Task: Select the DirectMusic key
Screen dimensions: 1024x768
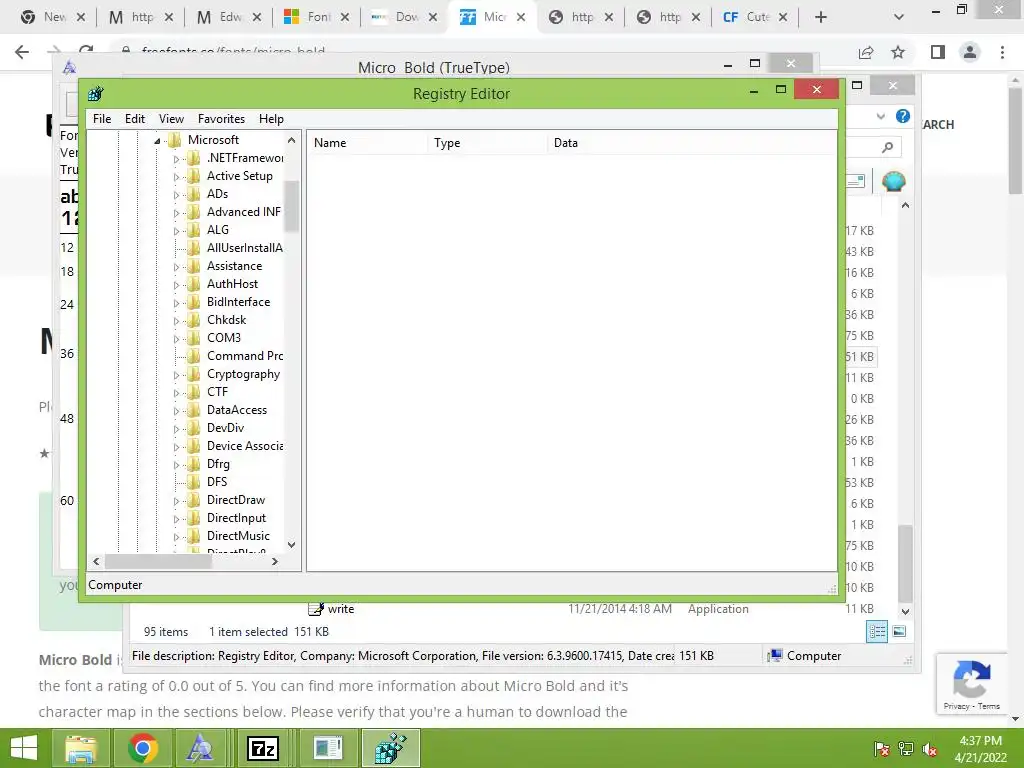Action: [x=238, y=536]
